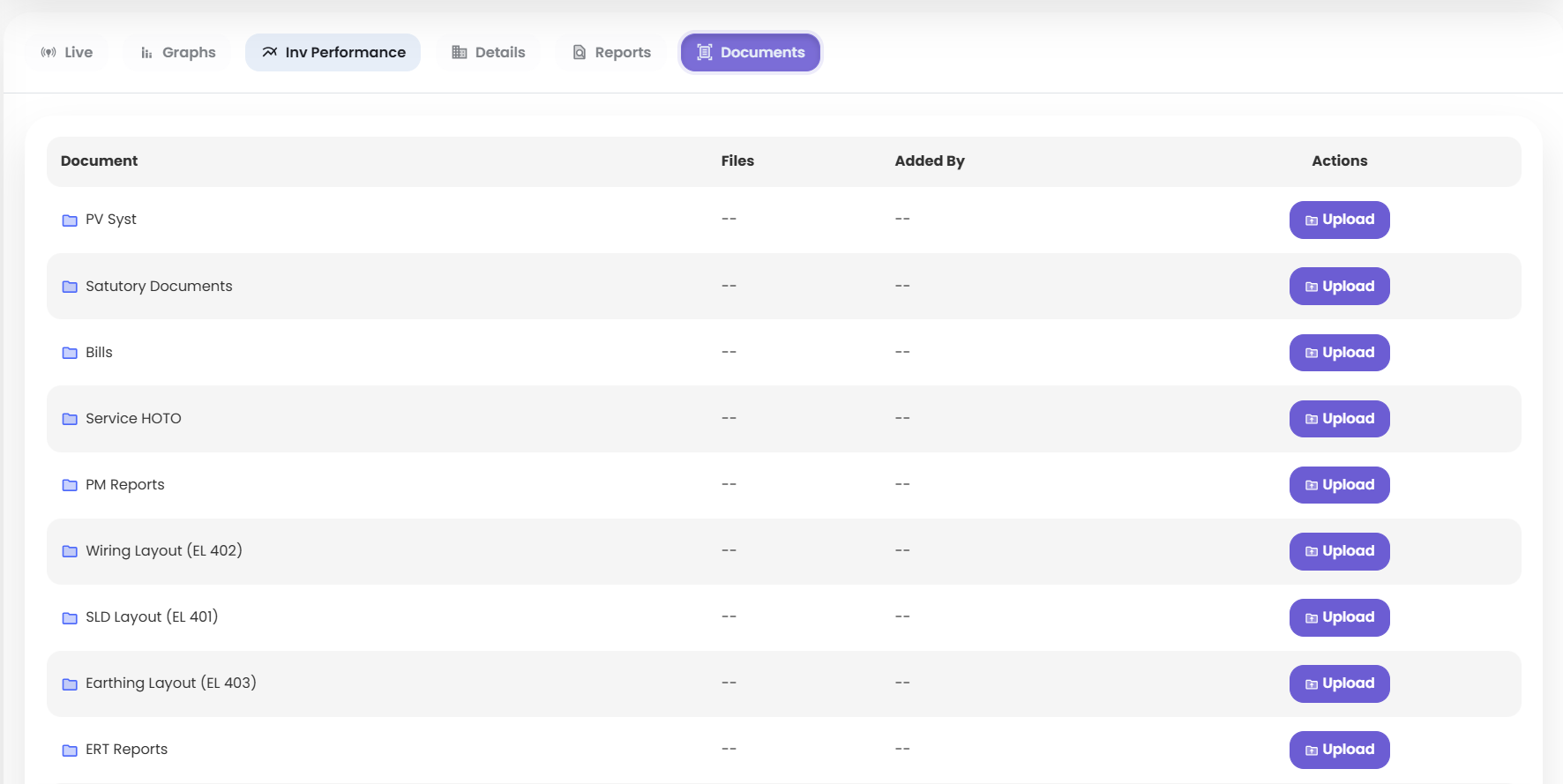Click the Service HOTO folder icon

click(70, 419)
